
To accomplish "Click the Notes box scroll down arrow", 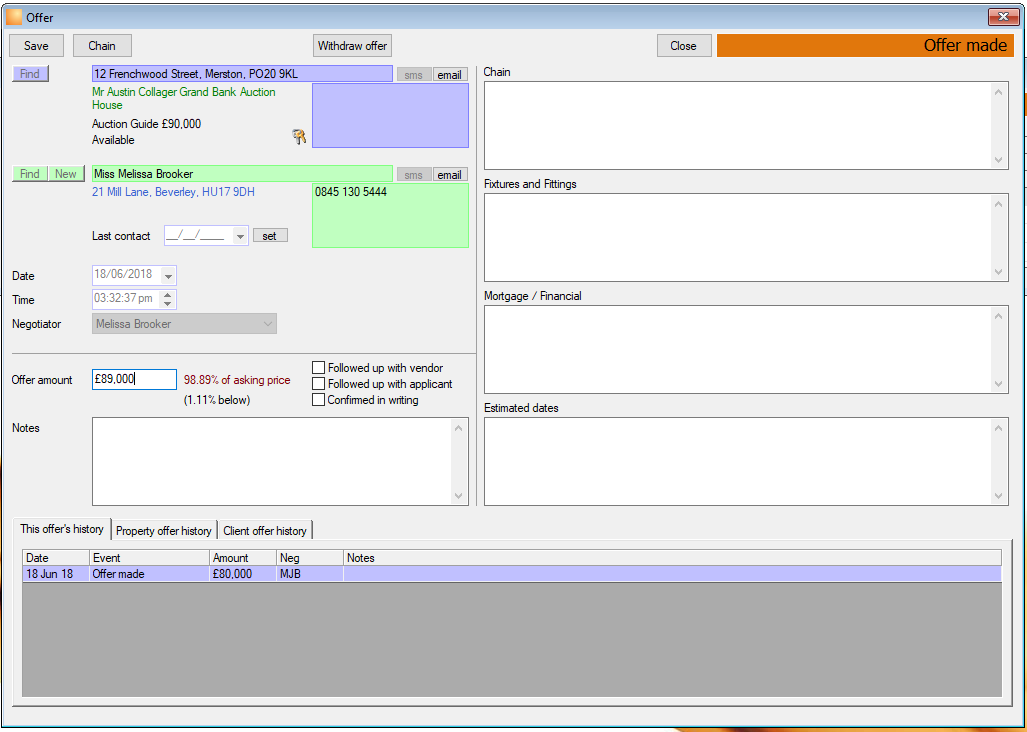I will coord(458,496).
